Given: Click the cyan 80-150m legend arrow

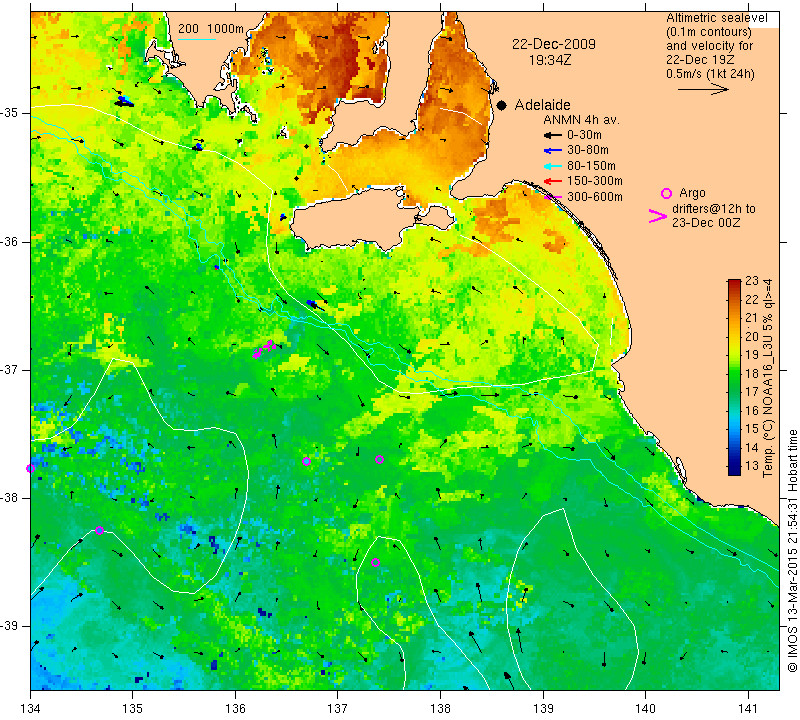Looking at the screenshot, I should click(552, 166).
